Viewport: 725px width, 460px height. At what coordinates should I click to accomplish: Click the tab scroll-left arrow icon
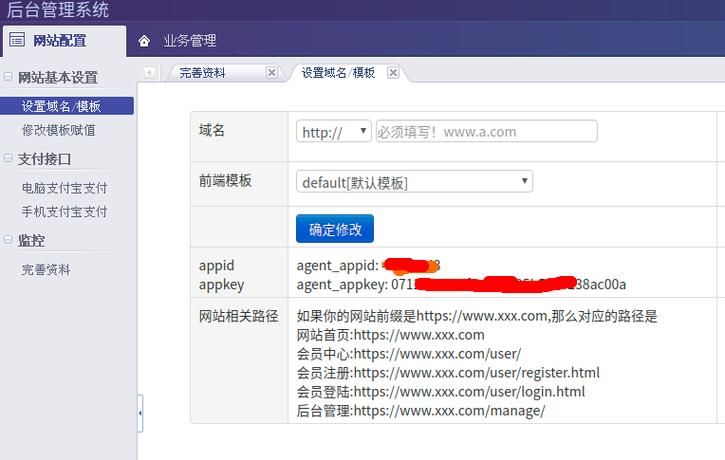pos(150,73)
